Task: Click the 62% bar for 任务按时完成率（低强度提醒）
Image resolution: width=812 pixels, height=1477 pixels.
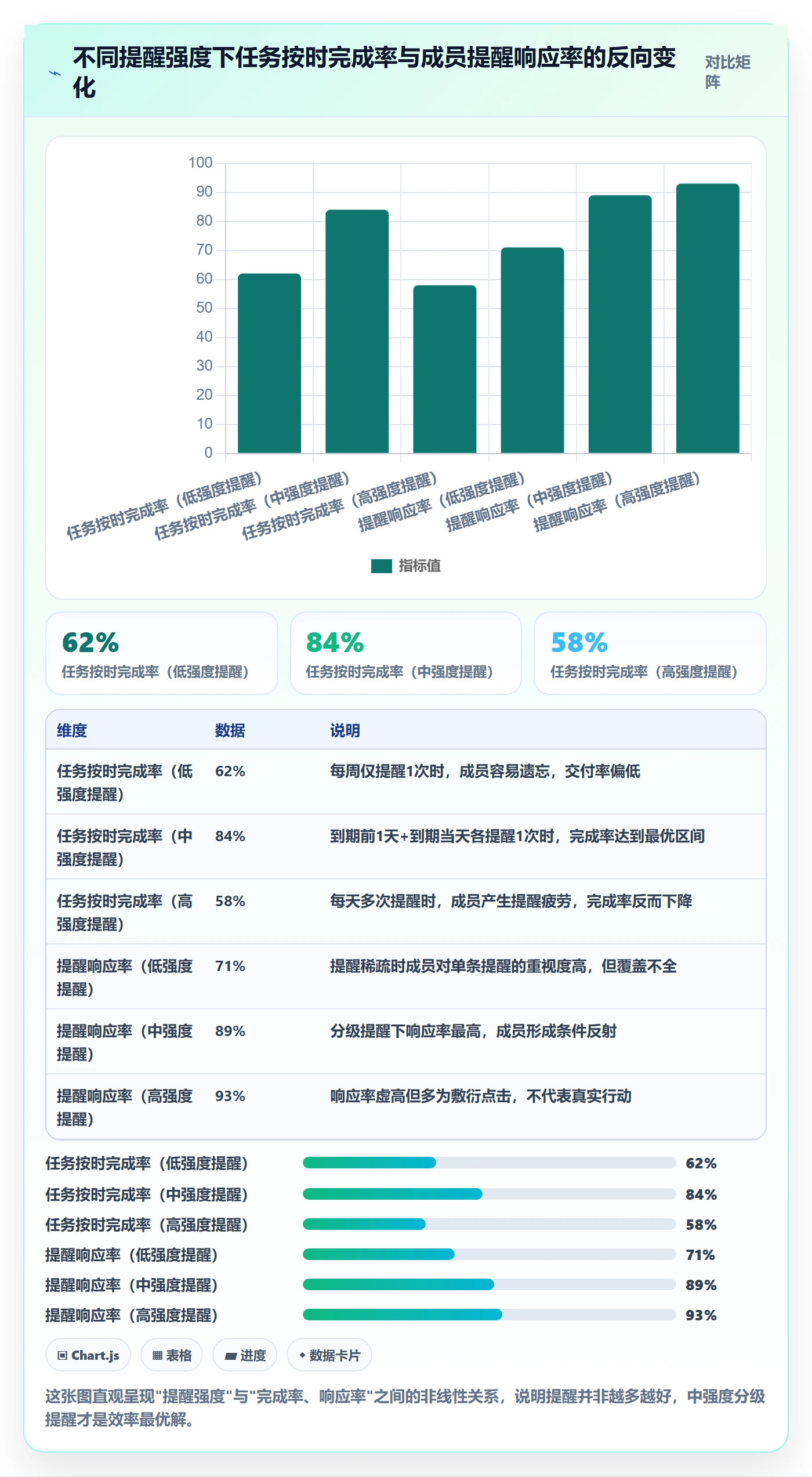Action: 270,363
